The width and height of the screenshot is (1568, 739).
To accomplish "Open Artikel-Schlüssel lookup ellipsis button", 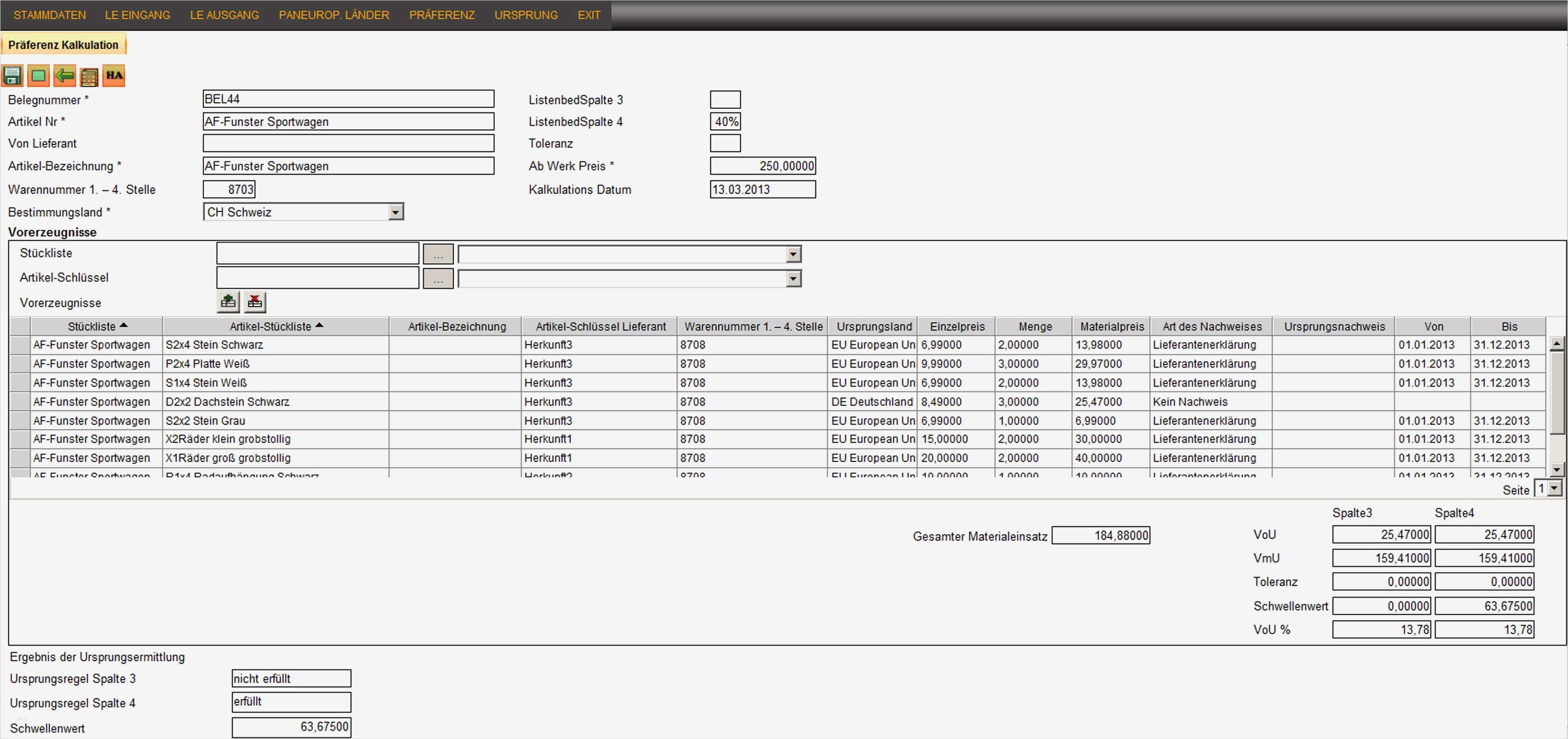I will tap(438, 279).
